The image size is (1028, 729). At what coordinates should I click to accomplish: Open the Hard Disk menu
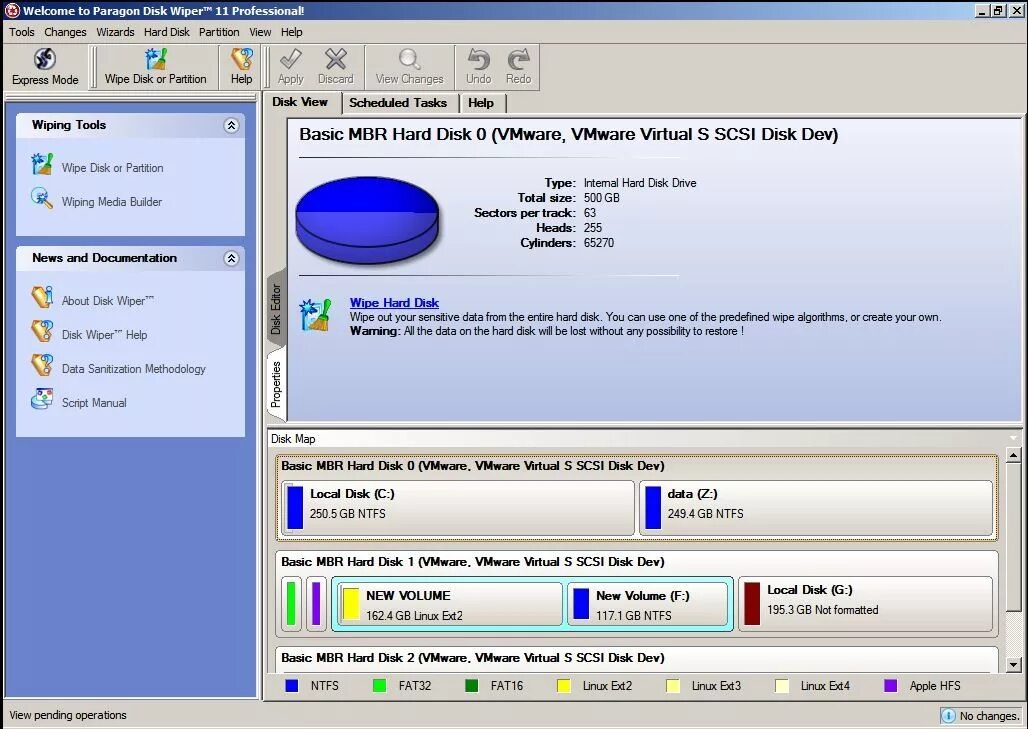(167, 31)
